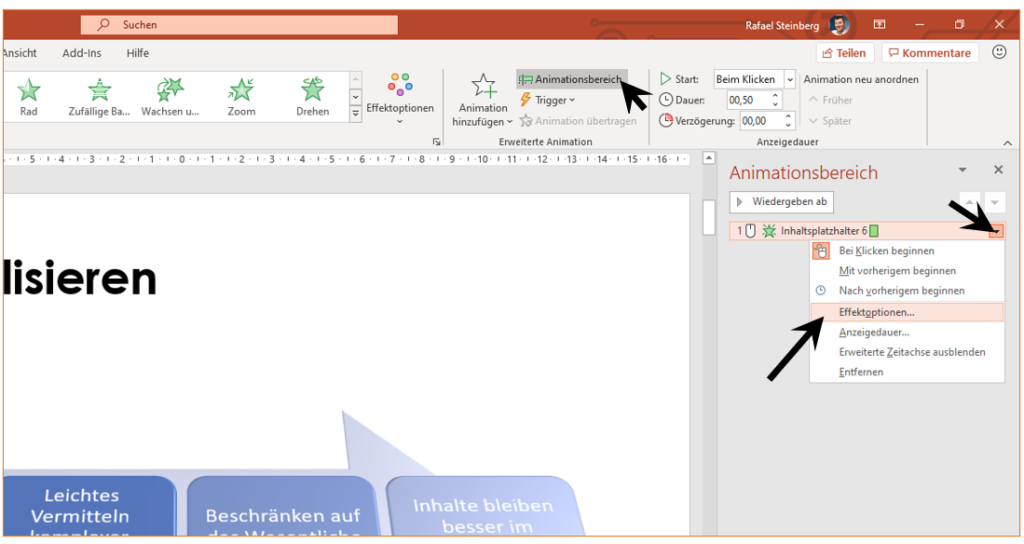Apply the Drehen animation effect
This screenshot has height=544, width=1024.
tap(312, 97)
